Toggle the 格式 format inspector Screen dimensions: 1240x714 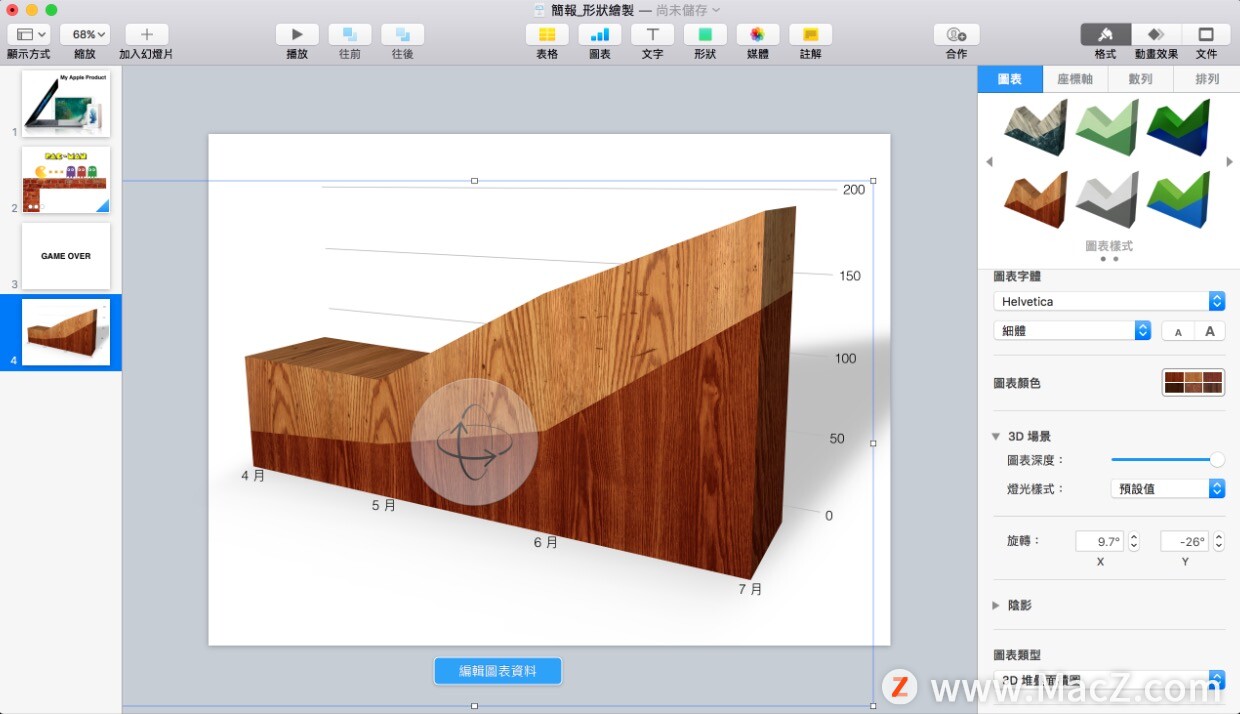(x=1105, y=34)
